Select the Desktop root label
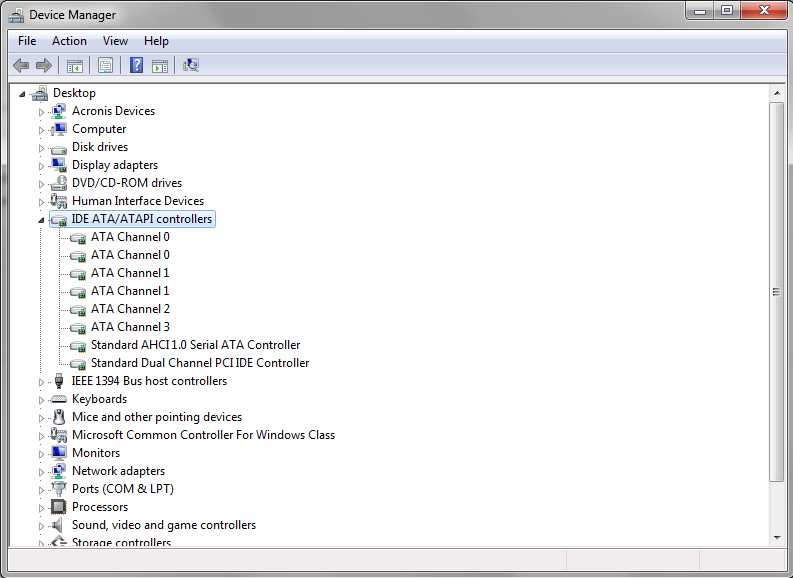The width and height of the screenshot is (793, 578). (x=74, y=93)
